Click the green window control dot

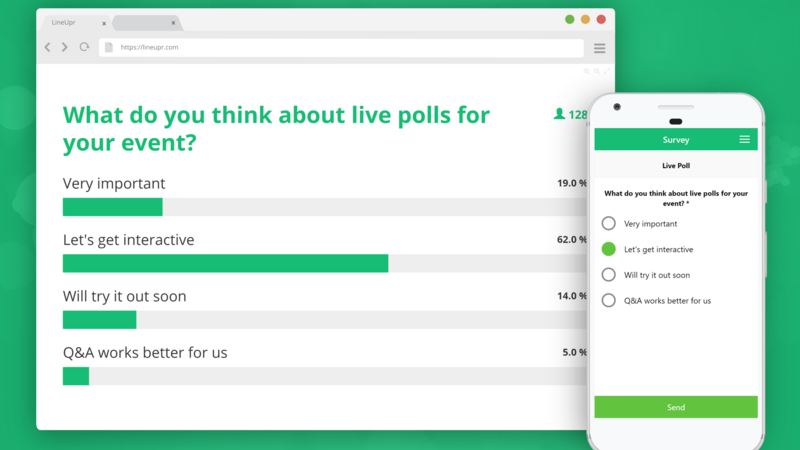click(569, 19)
